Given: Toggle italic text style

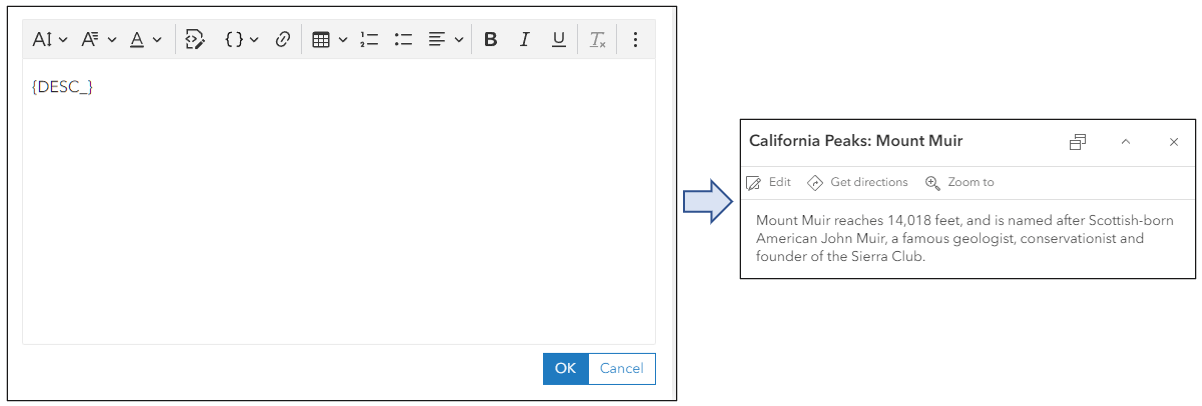Looking at the screenshot, I should 524,40.
